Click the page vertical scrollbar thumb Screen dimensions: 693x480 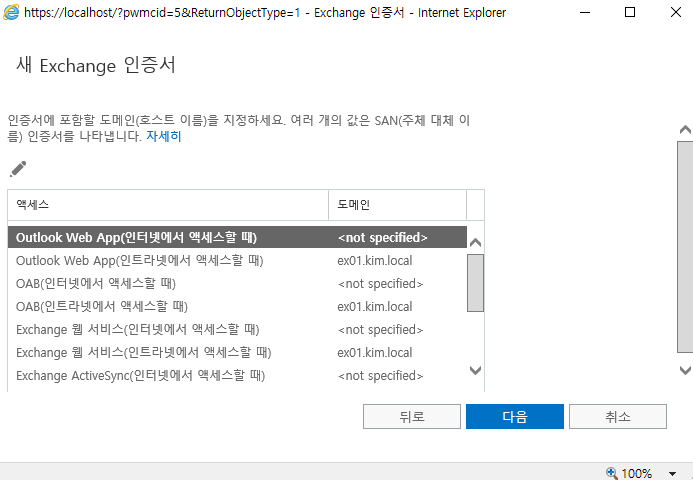point(685,247)
